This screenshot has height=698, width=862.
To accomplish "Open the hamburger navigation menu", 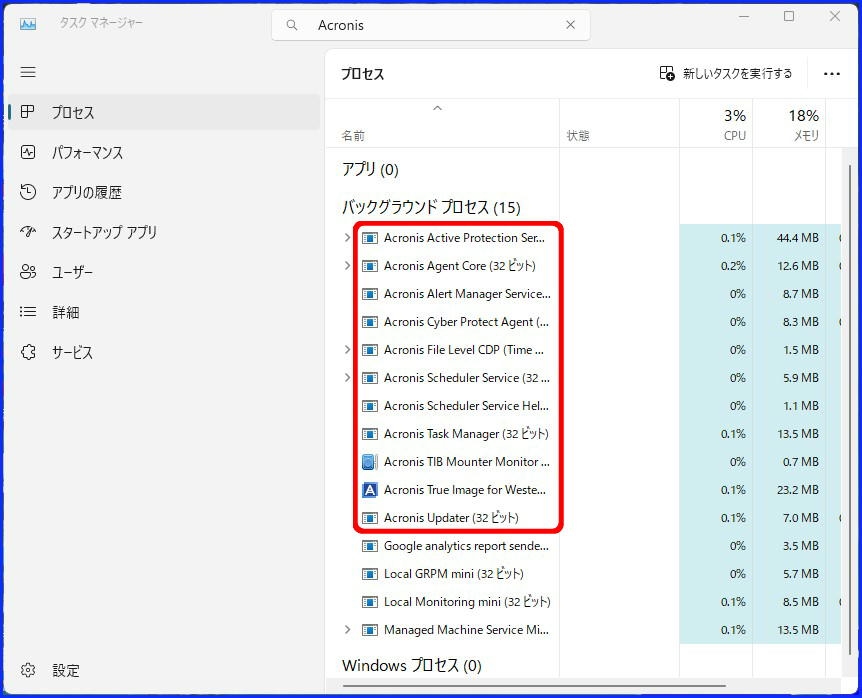I will click(x=28, y=72).
